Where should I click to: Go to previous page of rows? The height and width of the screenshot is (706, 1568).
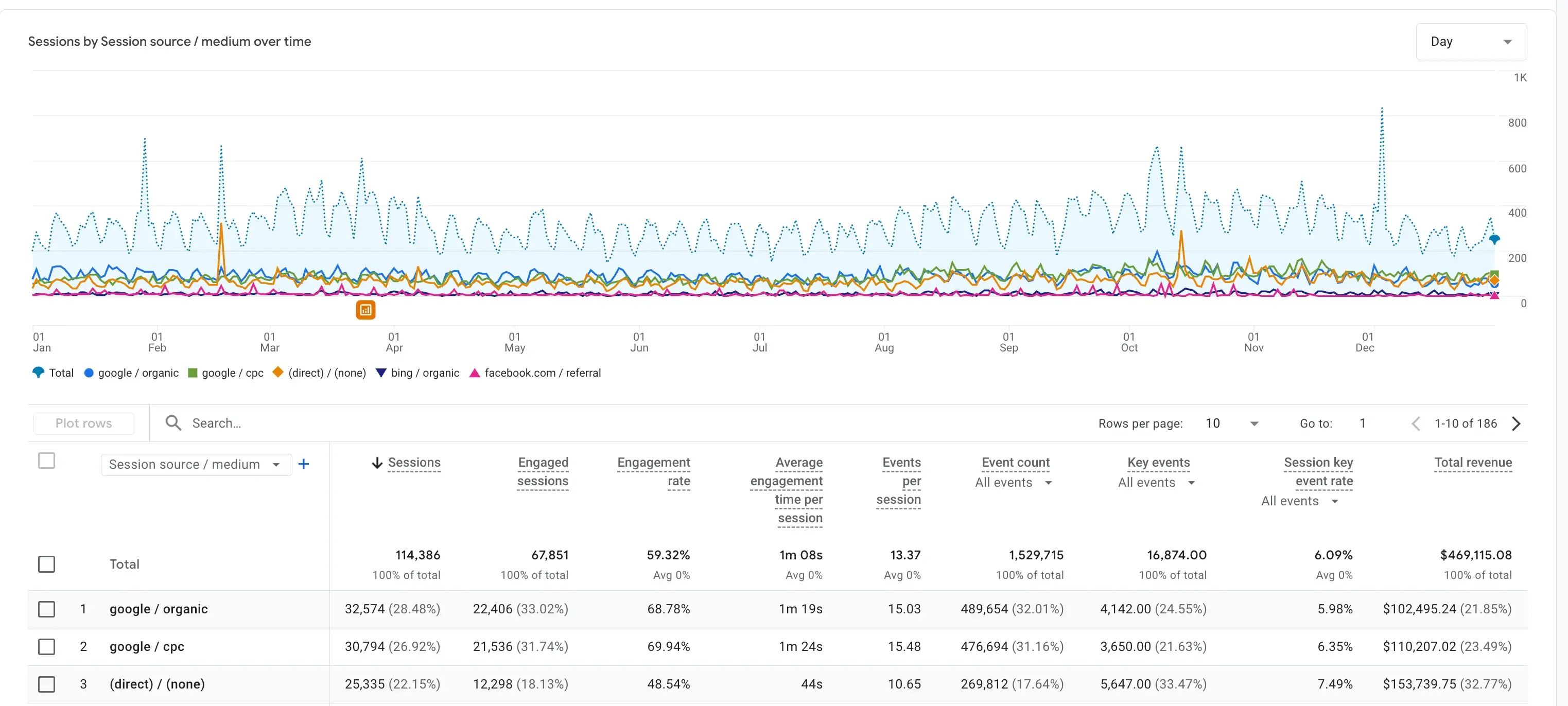click(1416, 423)
